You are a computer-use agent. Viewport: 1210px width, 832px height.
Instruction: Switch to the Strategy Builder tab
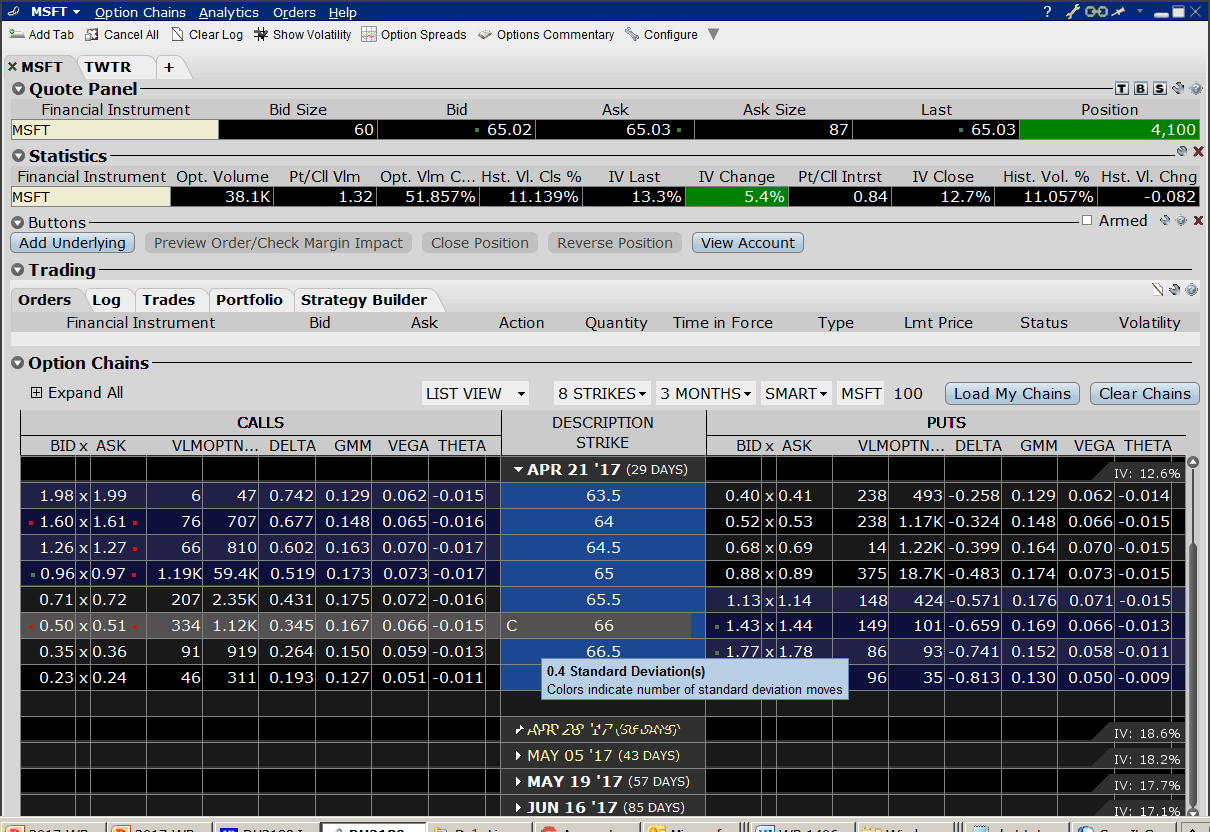click(364, 300)
